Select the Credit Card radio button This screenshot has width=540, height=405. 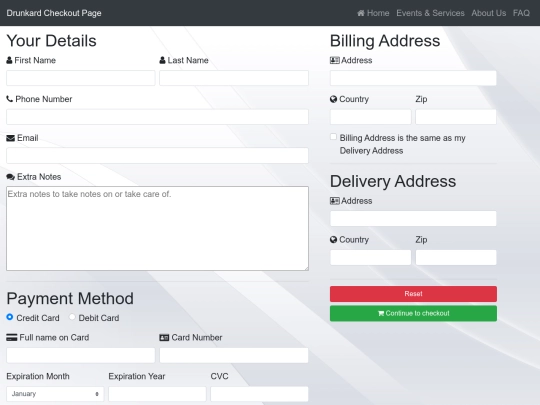click(10, 317)
